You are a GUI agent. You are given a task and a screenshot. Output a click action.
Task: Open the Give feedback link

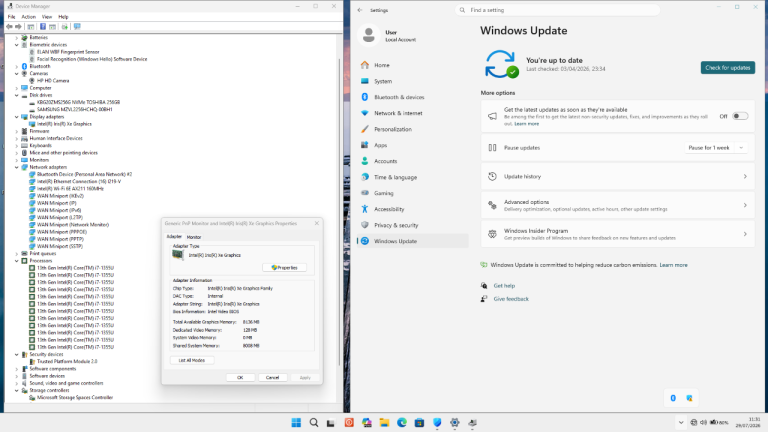[511, 299]
